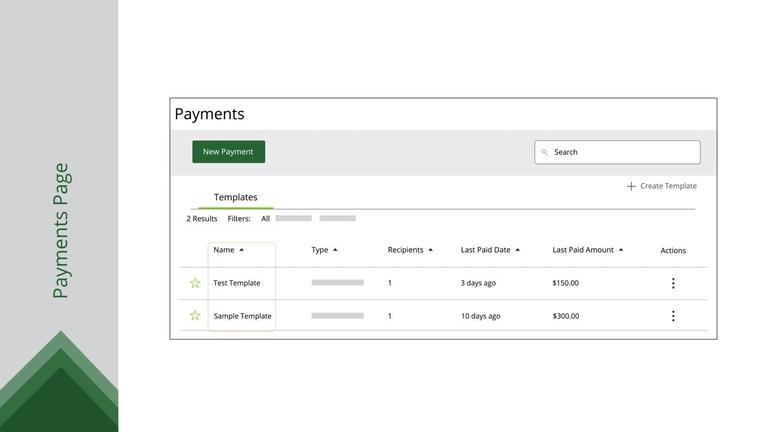Click the New Payment button

pyautogui.click(x=228, y=152)
